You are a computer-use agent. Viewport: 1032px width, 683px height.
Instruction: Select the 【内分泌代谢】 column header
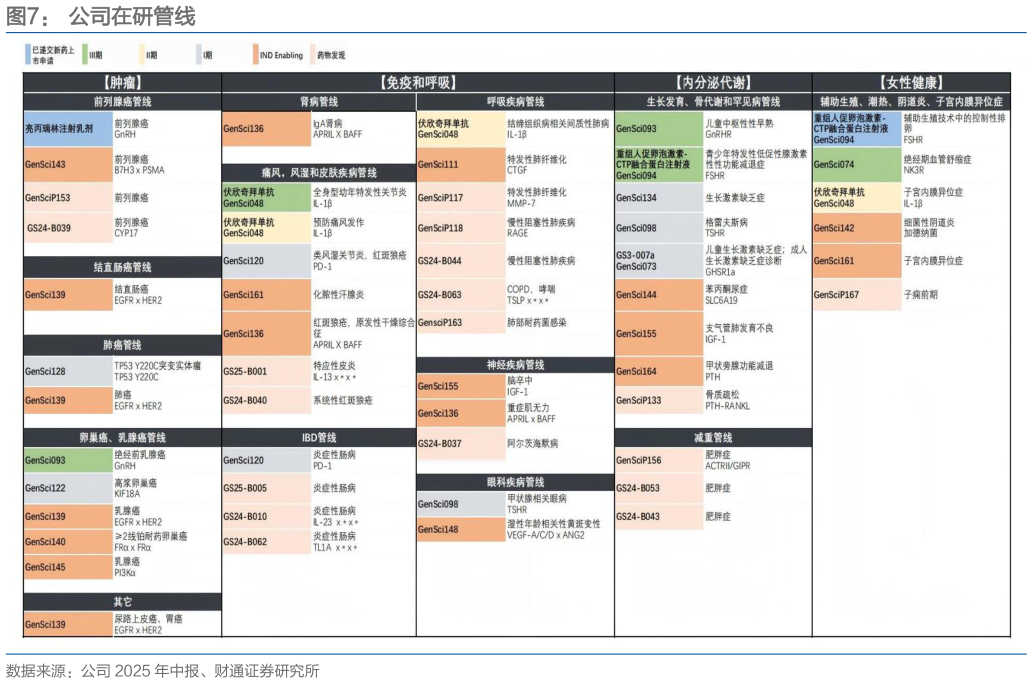[712, 82]
